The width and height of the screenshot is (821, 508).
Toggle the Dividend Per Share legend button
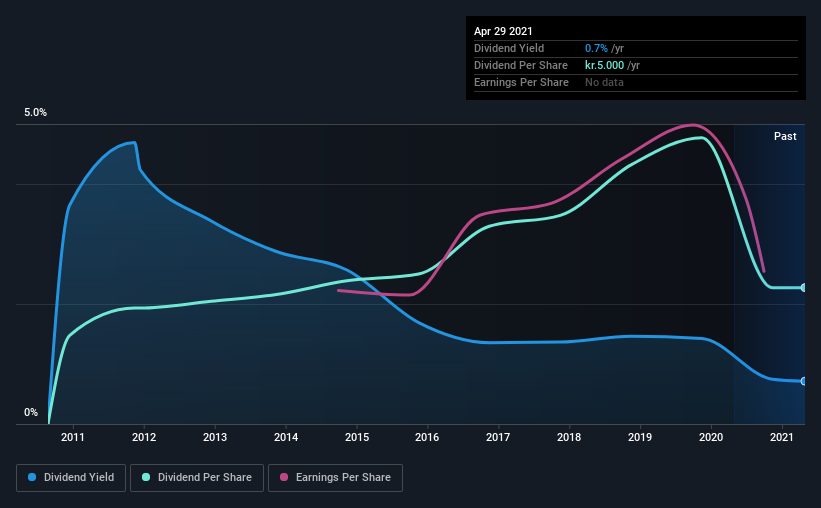click(197, 478)
